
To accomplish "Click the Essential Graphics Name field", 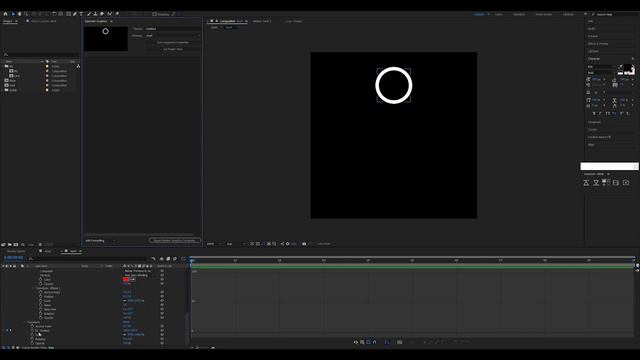I will [x=173, y=29].
